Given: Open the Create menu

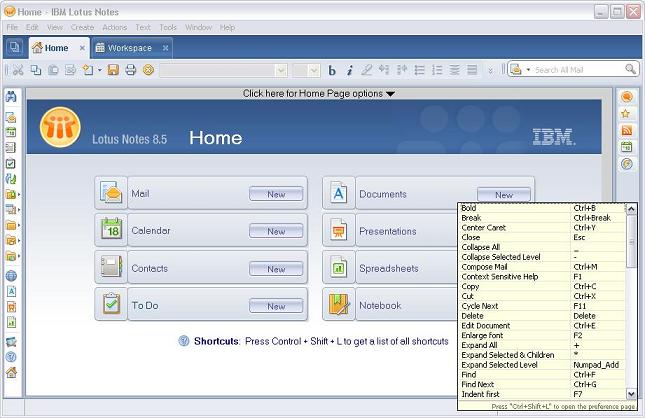Looking at the screenshot, I should click(82, 28).
